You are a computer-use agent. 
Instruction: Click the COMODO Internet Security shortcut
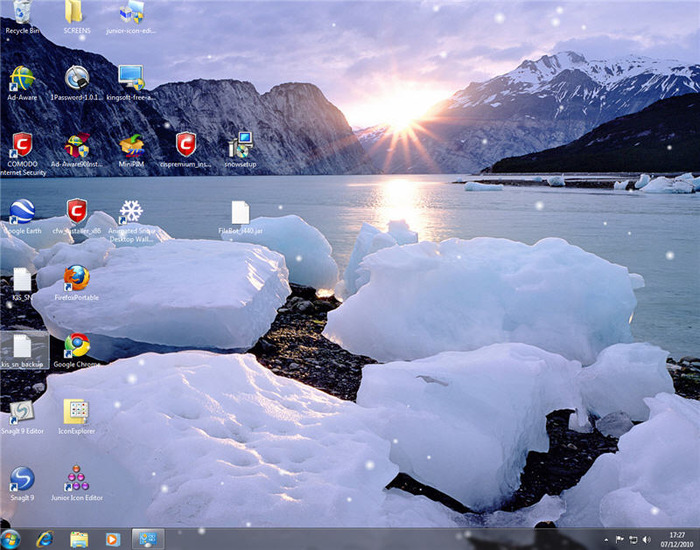(x=22, y=145)
